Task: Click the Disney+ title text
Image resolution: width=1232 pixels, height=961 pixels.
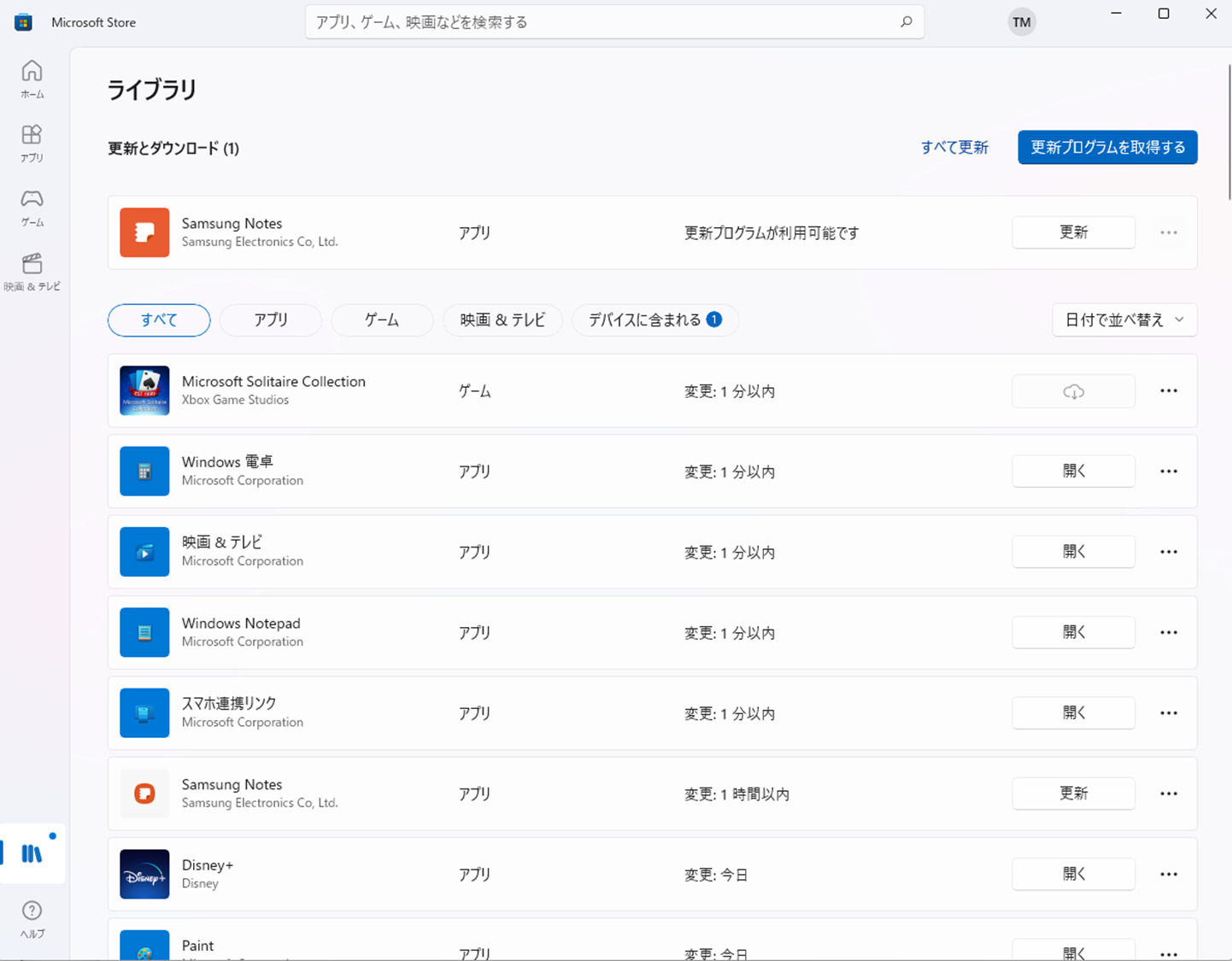Action: pyautogui.click(x=208, y=865)
